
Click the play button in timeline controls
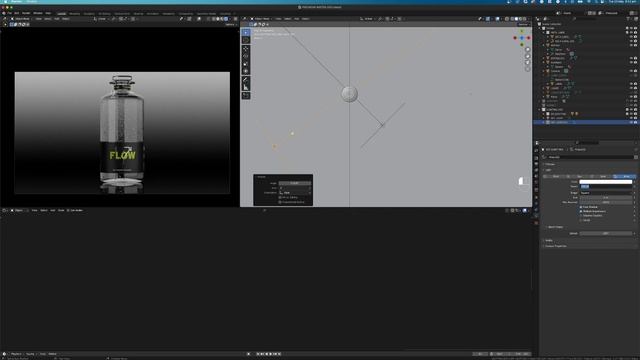tap(271, 354)
